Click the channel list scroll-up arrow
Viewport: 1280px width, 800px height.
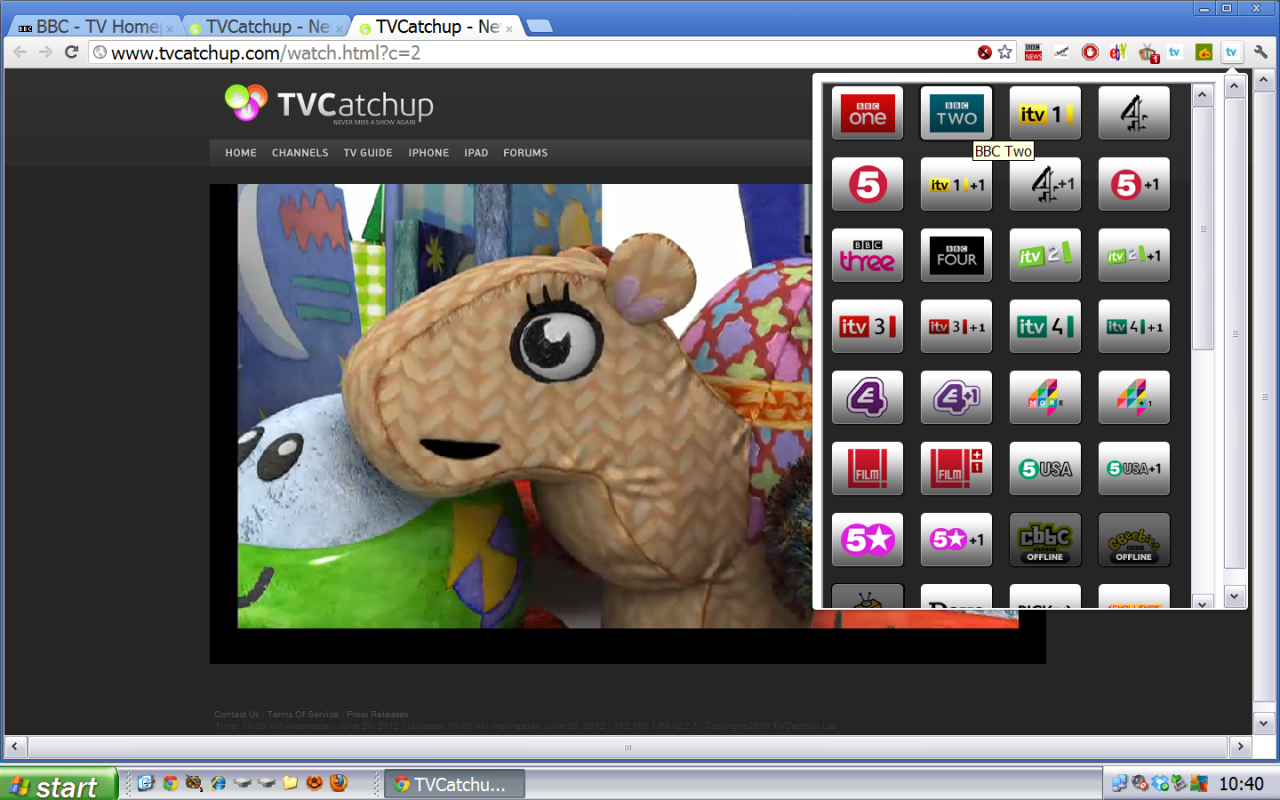point(1203,96)
